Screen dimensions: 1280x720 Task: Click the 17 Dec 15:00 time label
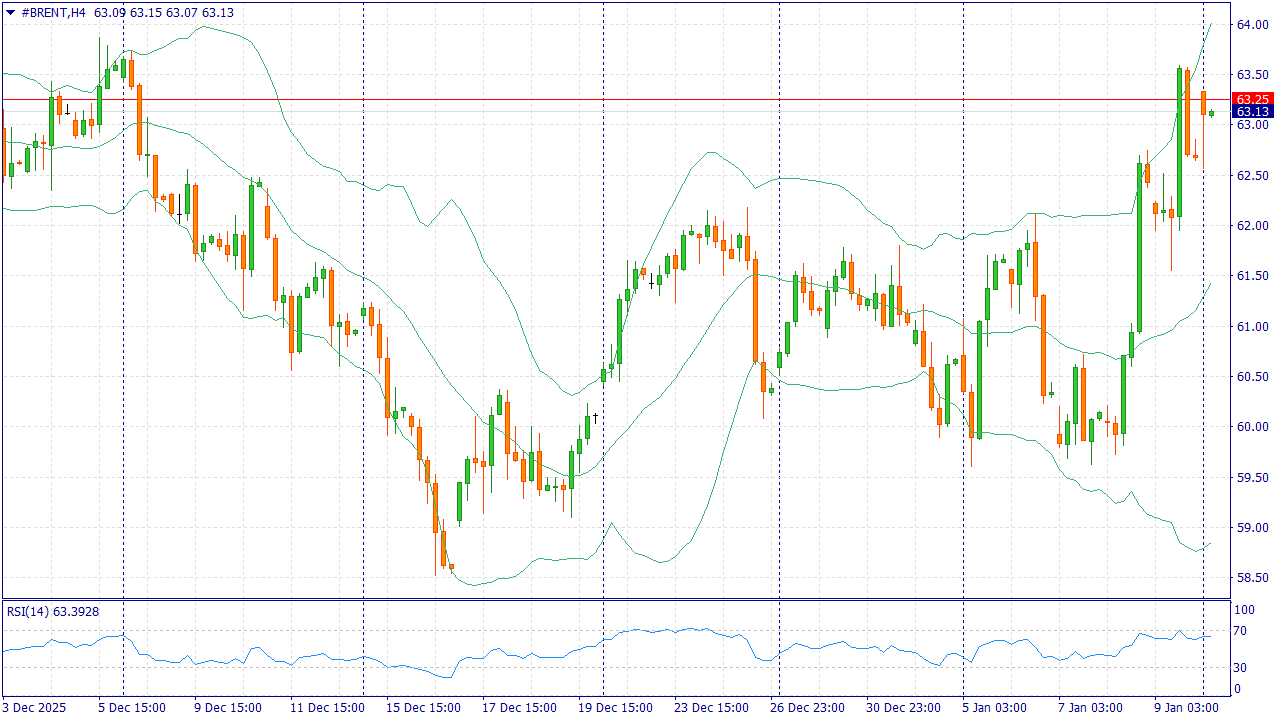pos(519,708)
